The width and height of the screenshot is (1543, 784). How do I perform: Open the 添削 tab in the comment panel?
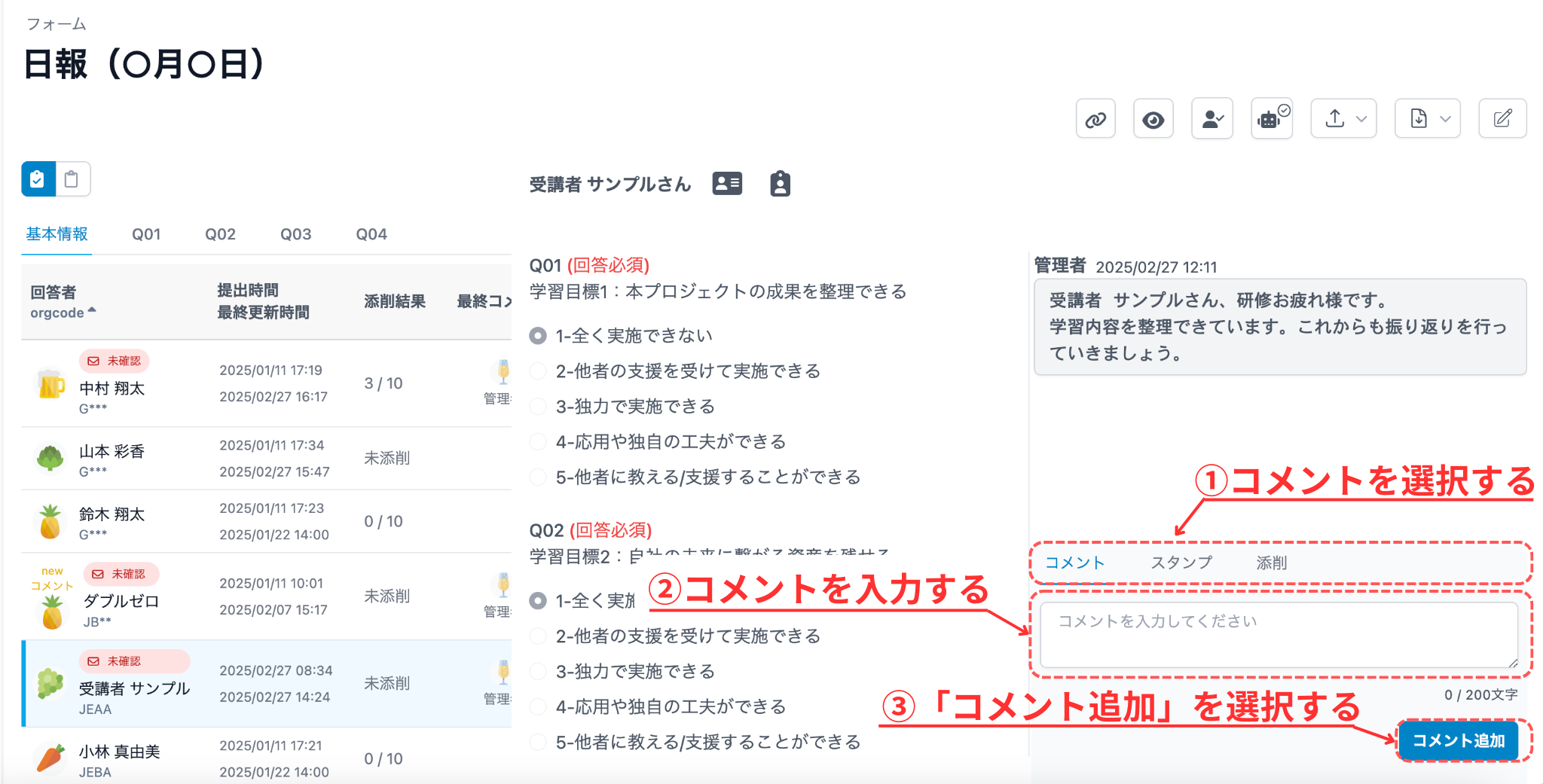[x=1272, y=563]
